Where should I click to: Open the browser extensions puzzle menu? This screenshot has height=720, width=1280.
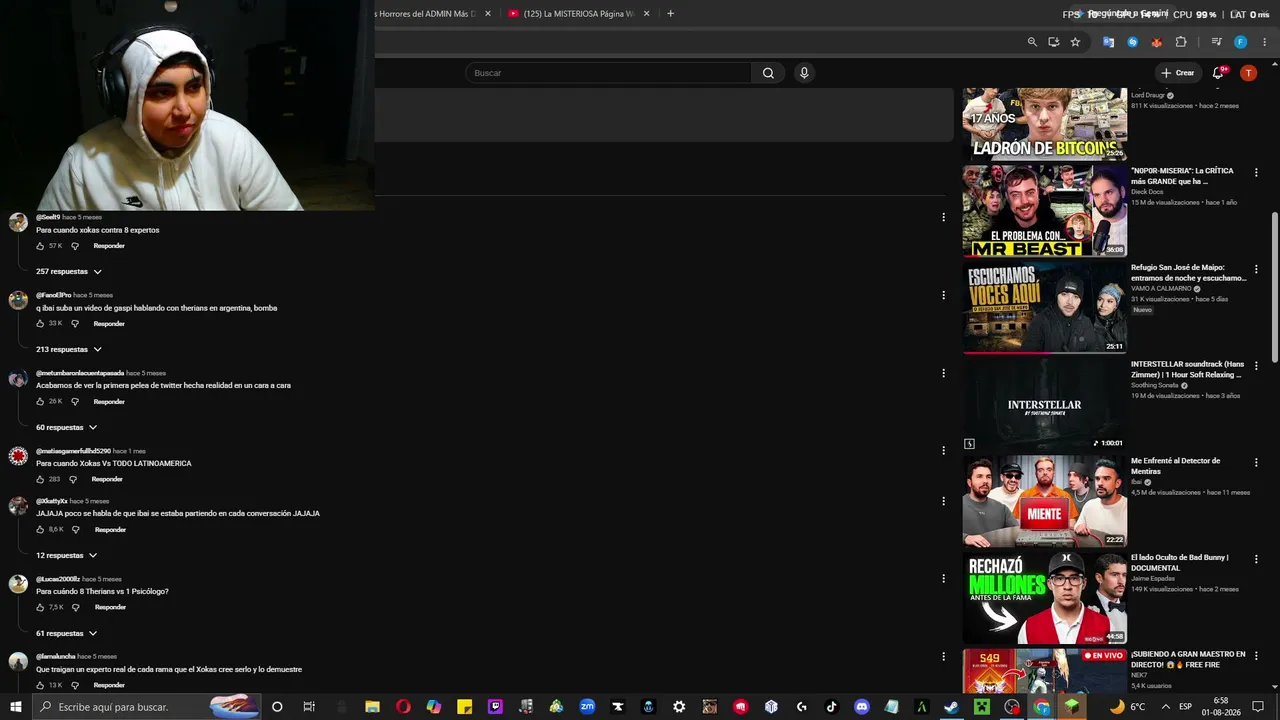click(x=1181, y=42)
